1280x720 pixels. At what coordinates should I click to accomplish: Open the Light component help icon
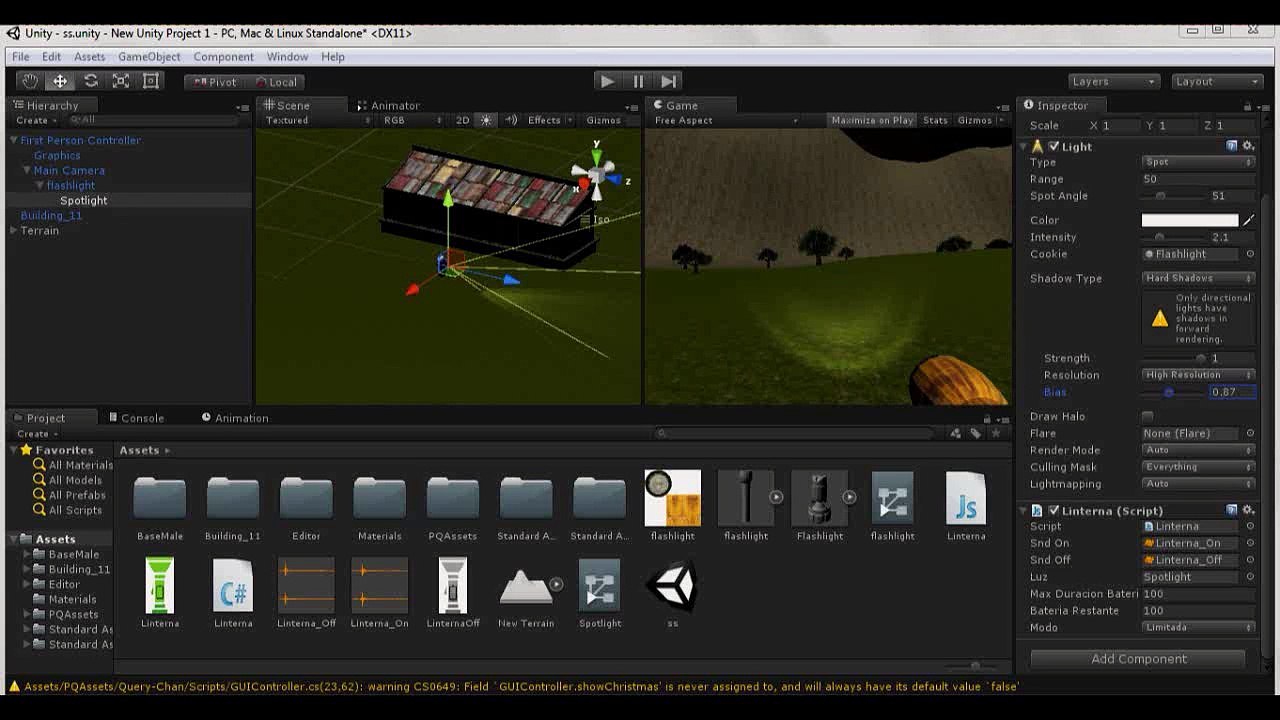pos(1232,146)
